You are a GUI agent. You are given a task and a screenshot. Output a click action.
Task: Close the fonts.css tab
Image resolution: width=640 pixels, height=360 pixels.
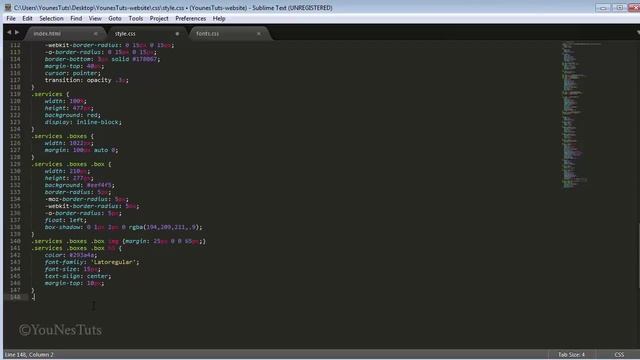(x=258, y=33)
